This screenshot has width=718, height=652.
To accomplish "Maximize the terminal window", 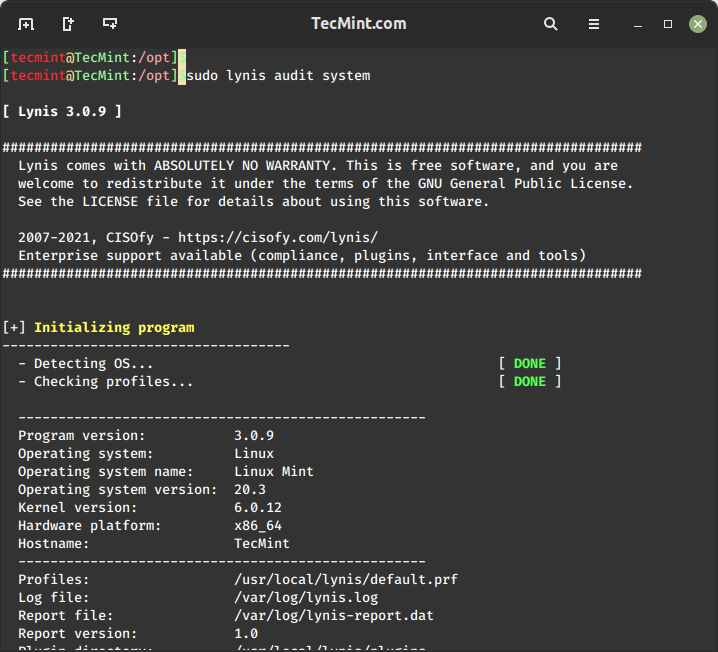I will pos(668,23).
